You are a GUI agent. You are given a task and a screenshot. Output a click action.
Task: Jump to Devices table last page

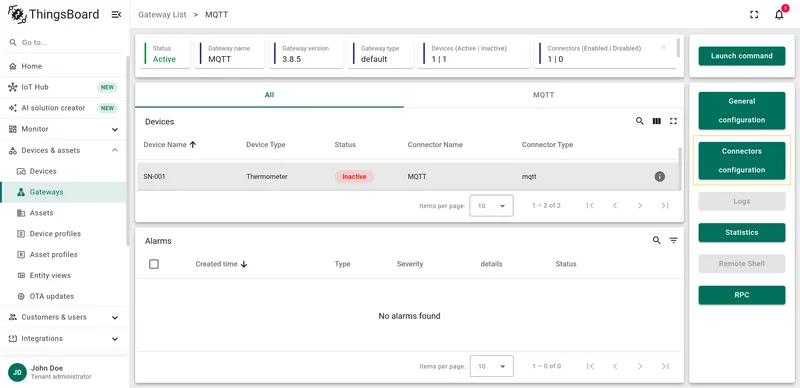[665, 205]
